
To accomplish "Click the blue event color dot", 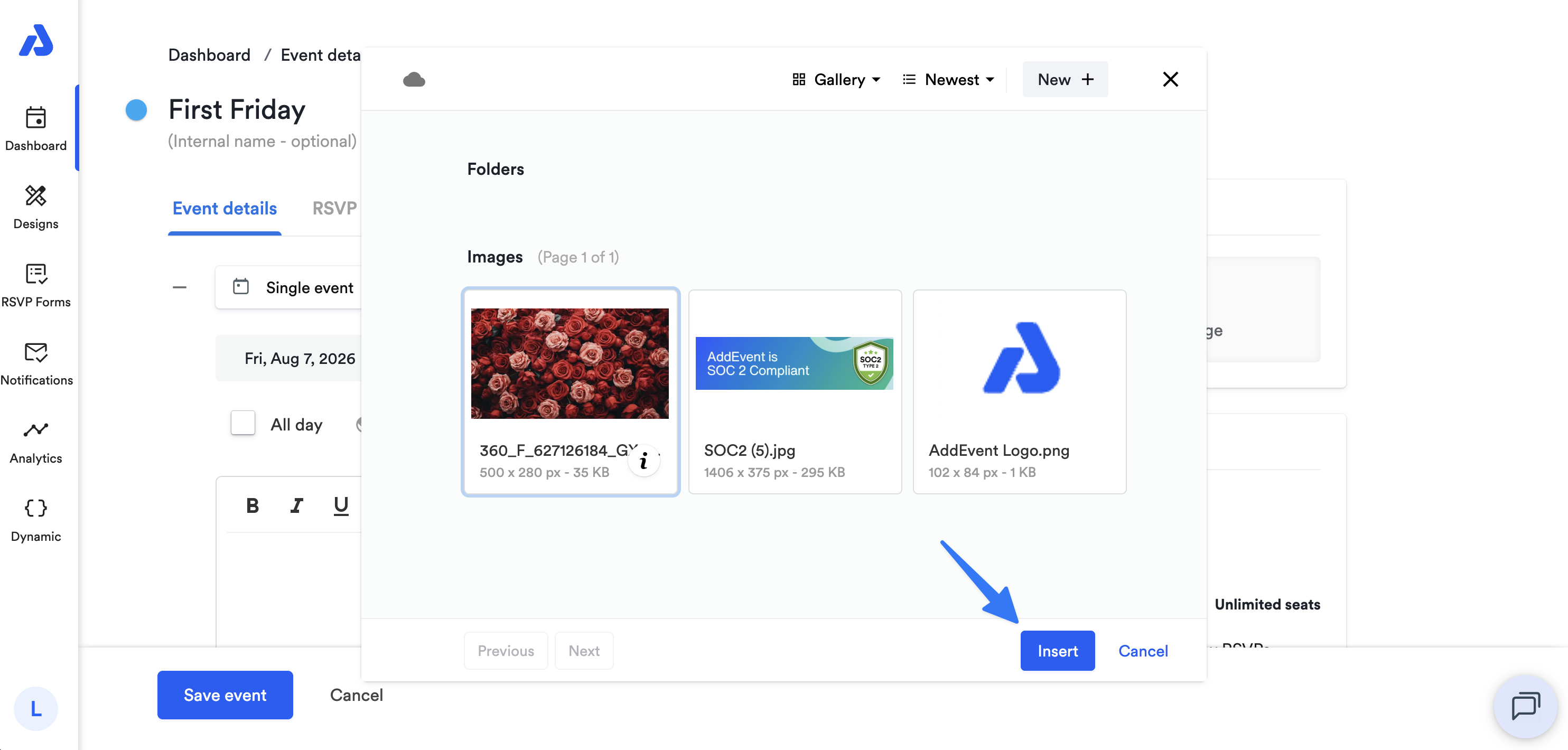I will pyautogui.click(x=136, y=110).
